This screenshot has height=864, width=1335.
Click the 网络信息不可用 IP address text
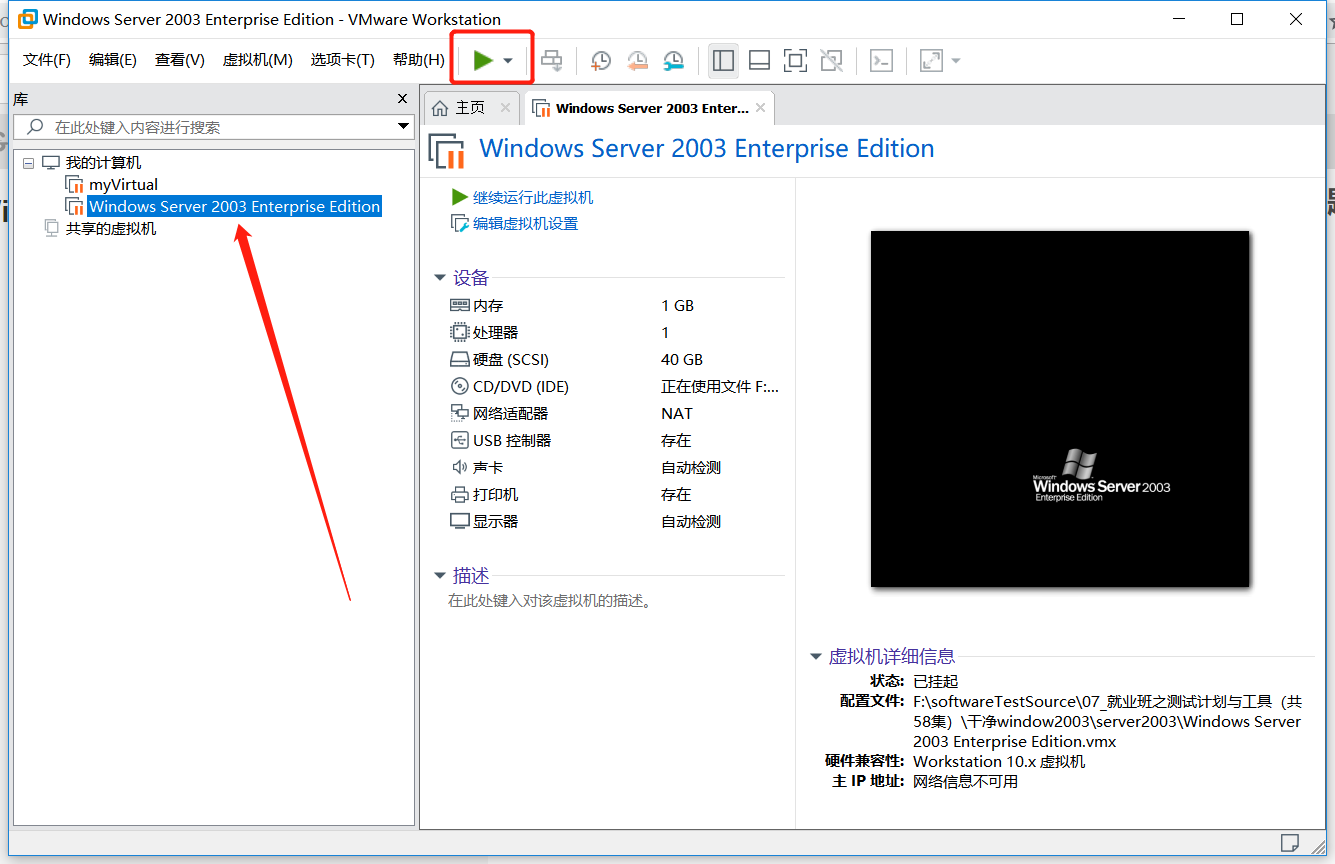pos(965,781)
